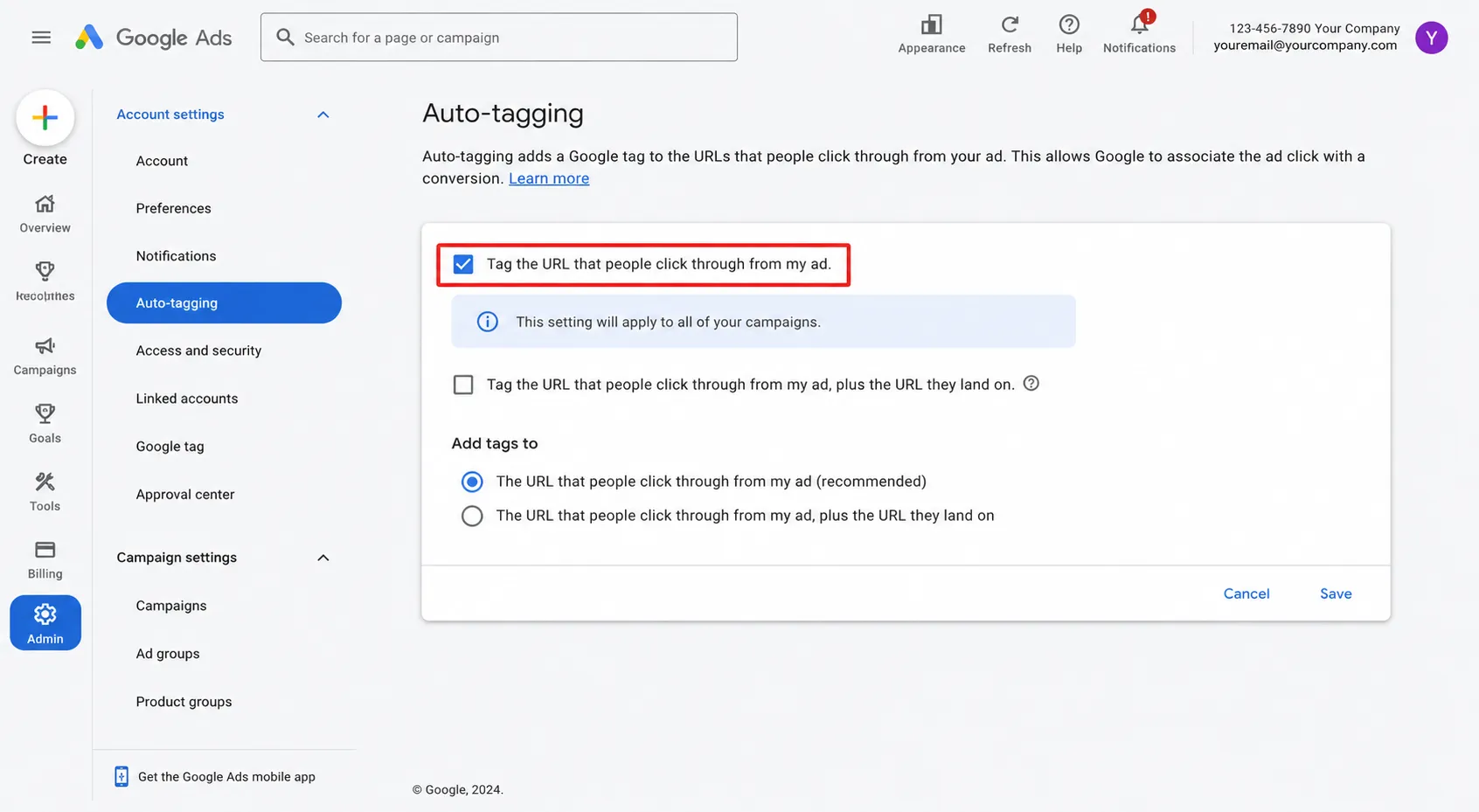The height and width of the screenshot is (812, 1479).
Task: Click the Account settings heading
Action: (170, 115)
